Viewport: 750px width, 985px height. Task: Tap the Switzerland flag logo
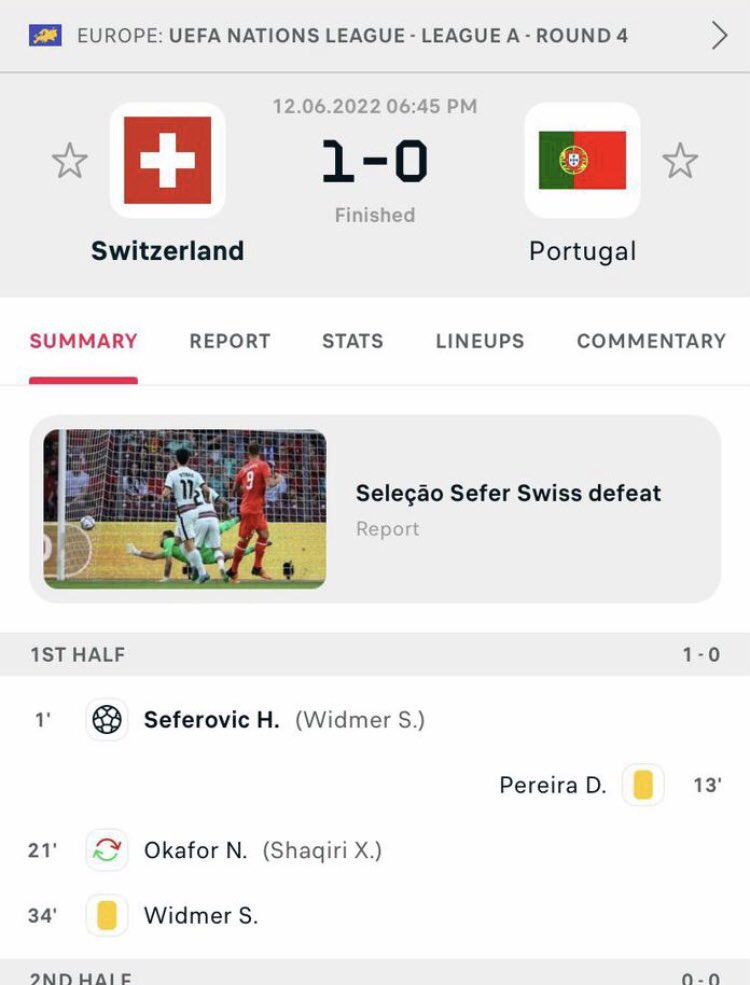coord(167,160)
